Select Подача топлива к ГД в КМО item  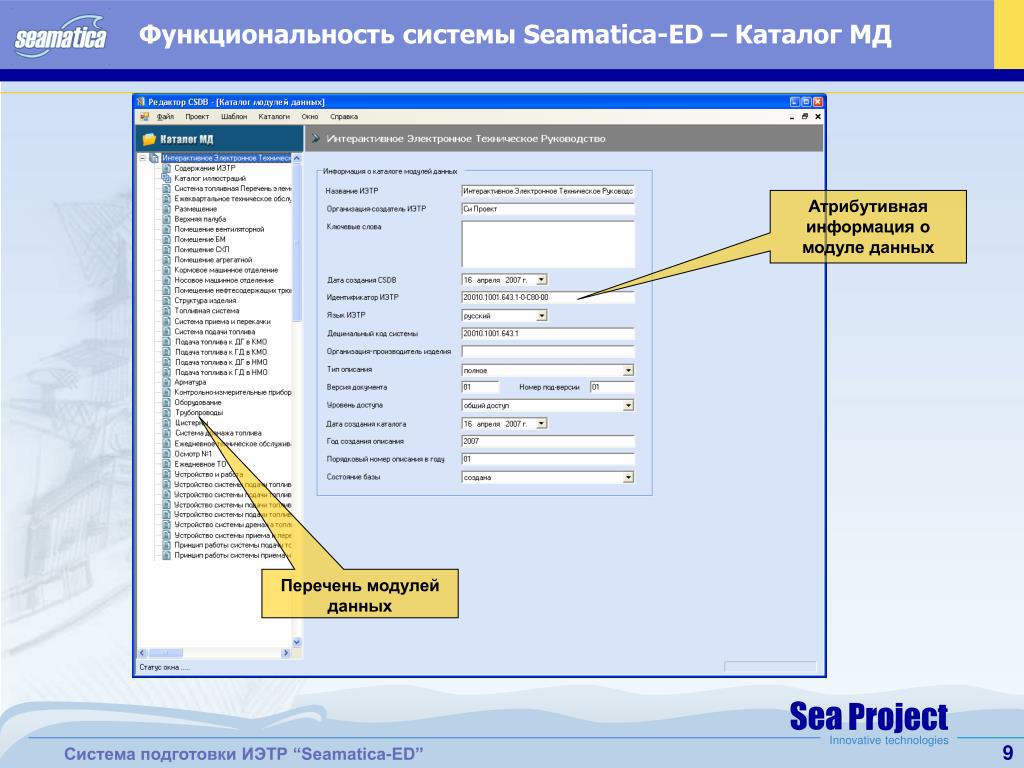point(221,352)
